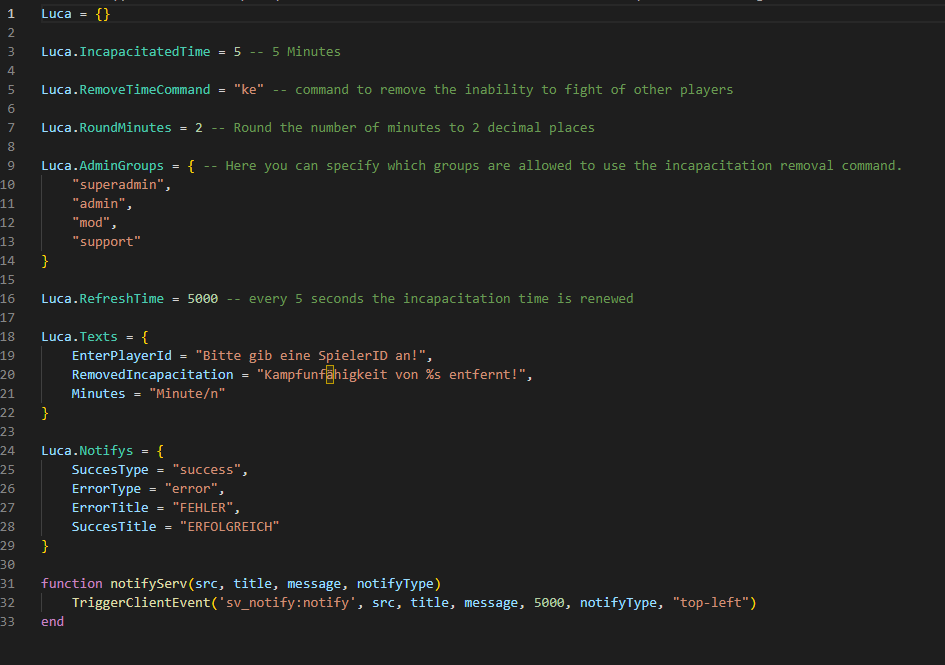Click the TriggerClientEvent call
This screenshot has width=945, height=665.
(x=142, y=602)
